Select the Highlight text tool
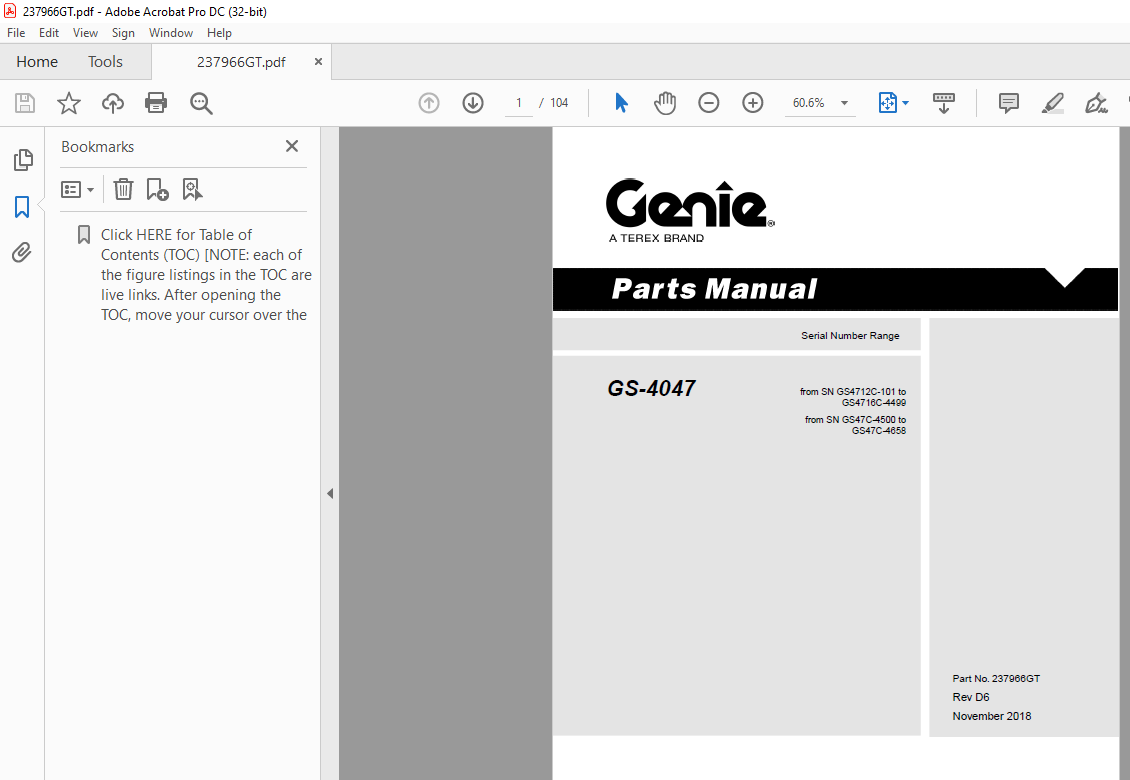 point(1052,103)
